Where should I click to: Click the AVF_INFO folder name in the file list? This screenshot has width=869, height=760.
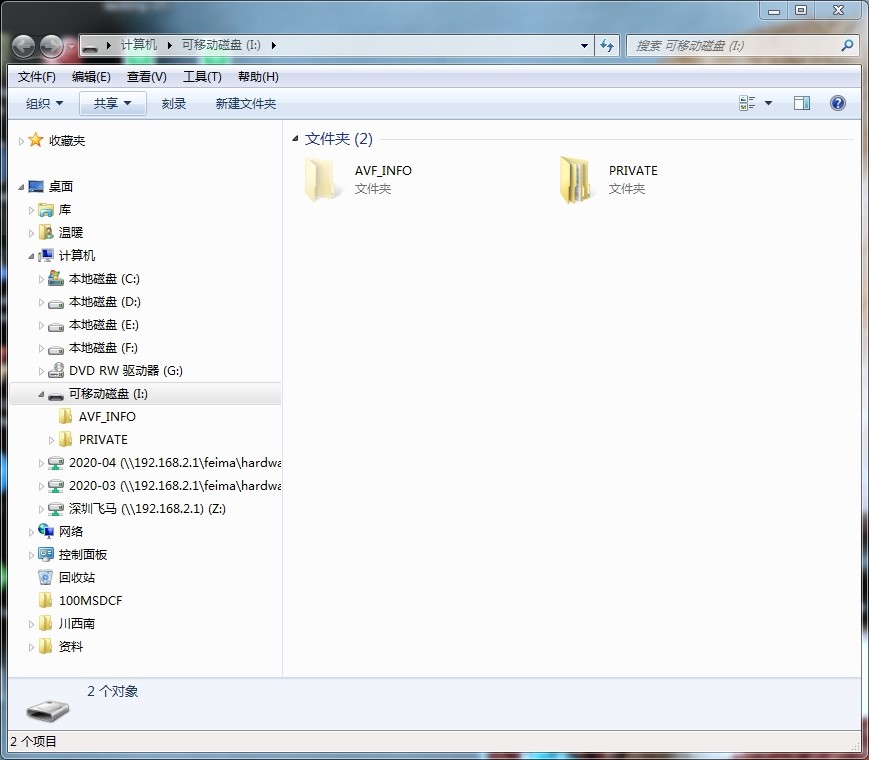click(383, 170)
